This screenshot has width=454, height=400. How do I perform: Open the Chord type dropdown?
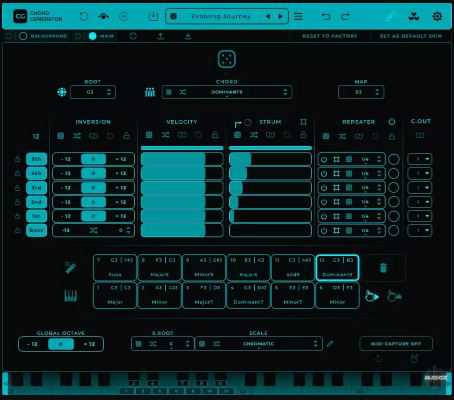pyautogui.click(x=227, y=92)
